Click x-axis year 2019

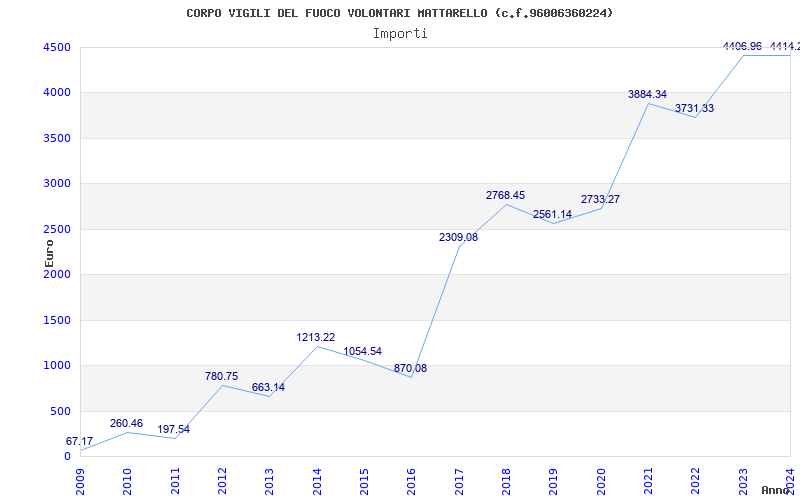pos(554,482)
